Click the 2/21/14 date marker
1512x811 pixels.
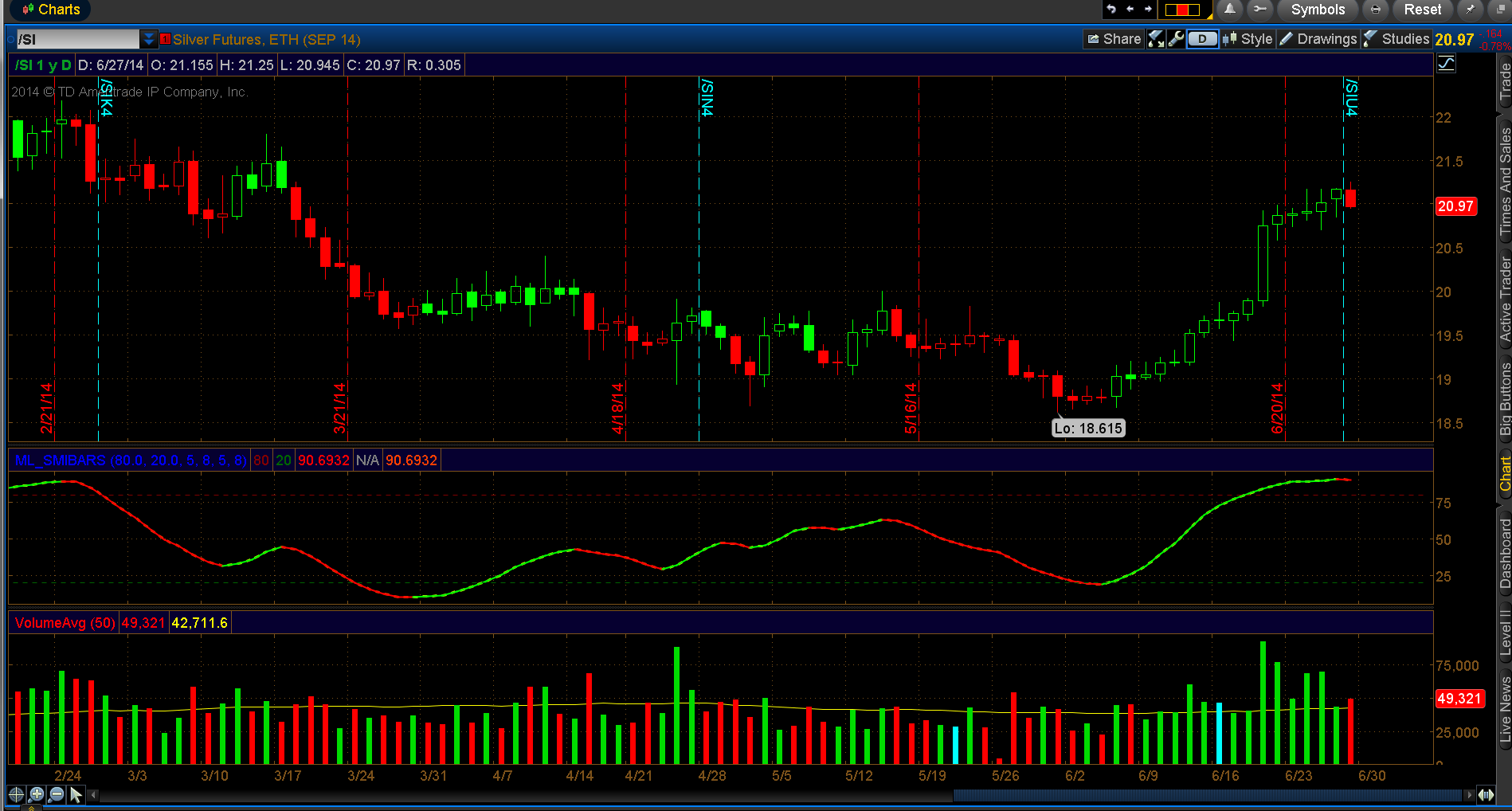(47, 408)
